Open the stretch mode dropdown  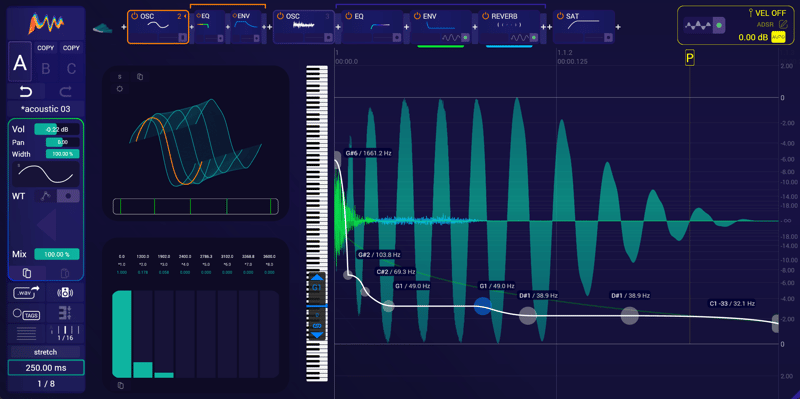pos(45,352)
